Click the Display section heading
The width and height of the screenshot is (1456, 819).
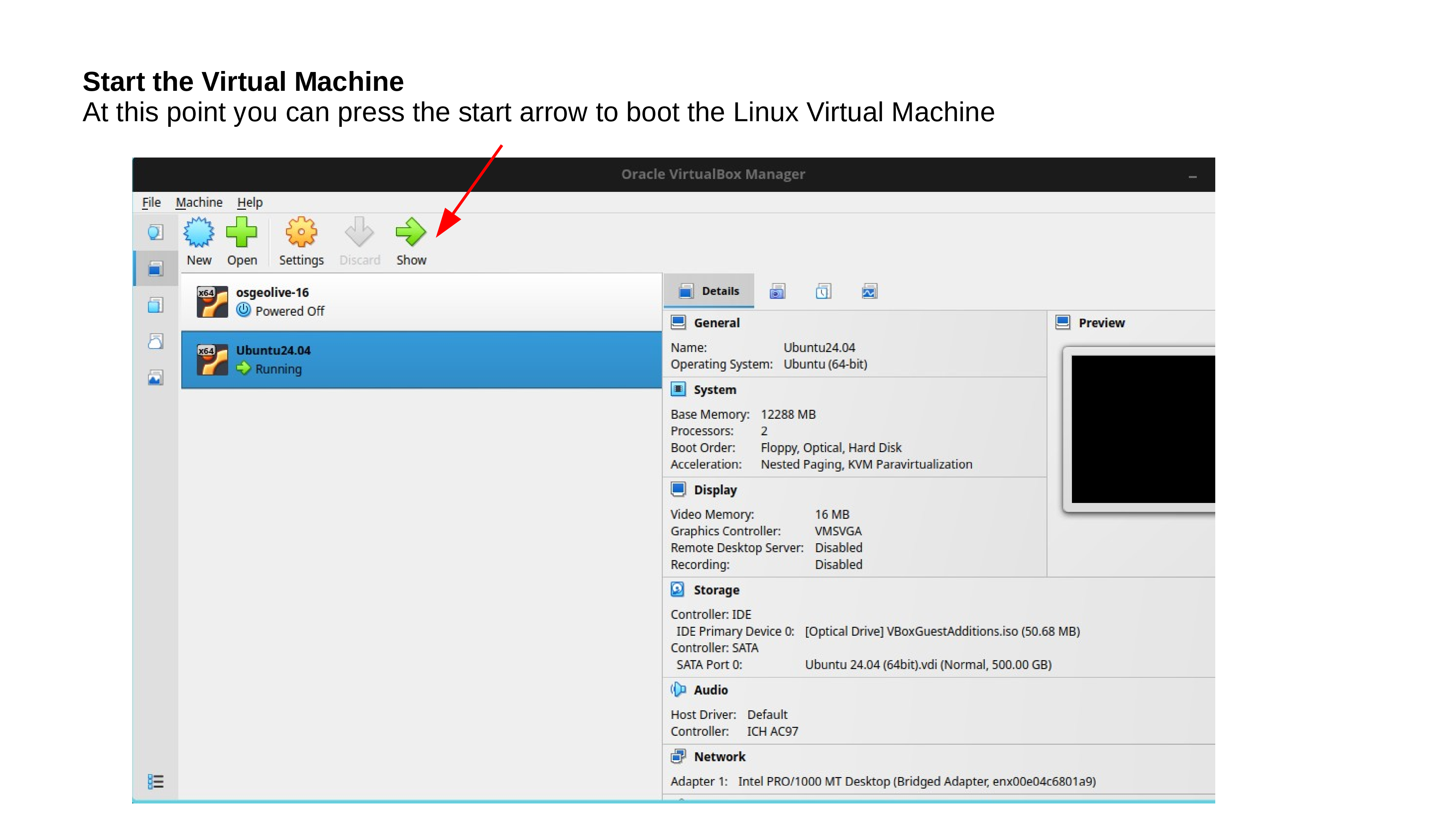pos(715,490)
